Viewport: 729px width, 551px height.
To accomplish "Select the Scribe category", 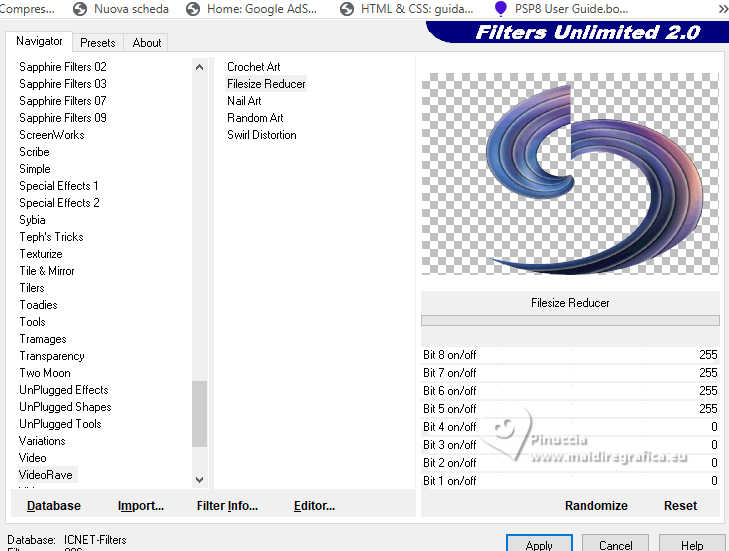I will pyautogui.click(x=34, y=152).
